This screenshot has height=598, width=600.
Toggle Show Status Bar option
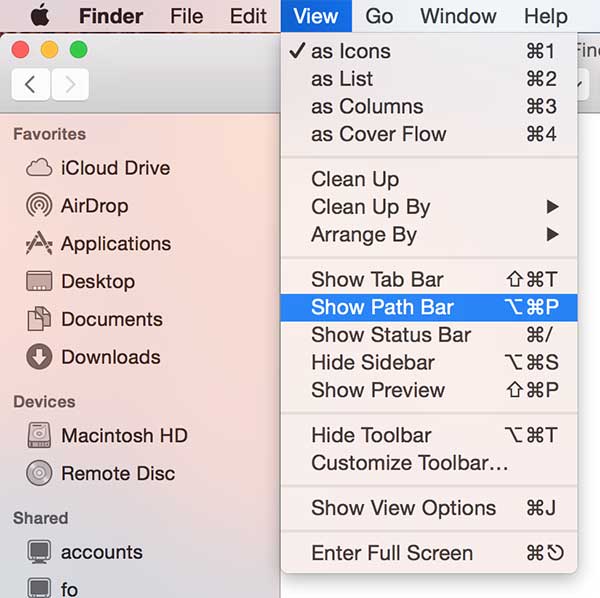coord(390,335)
